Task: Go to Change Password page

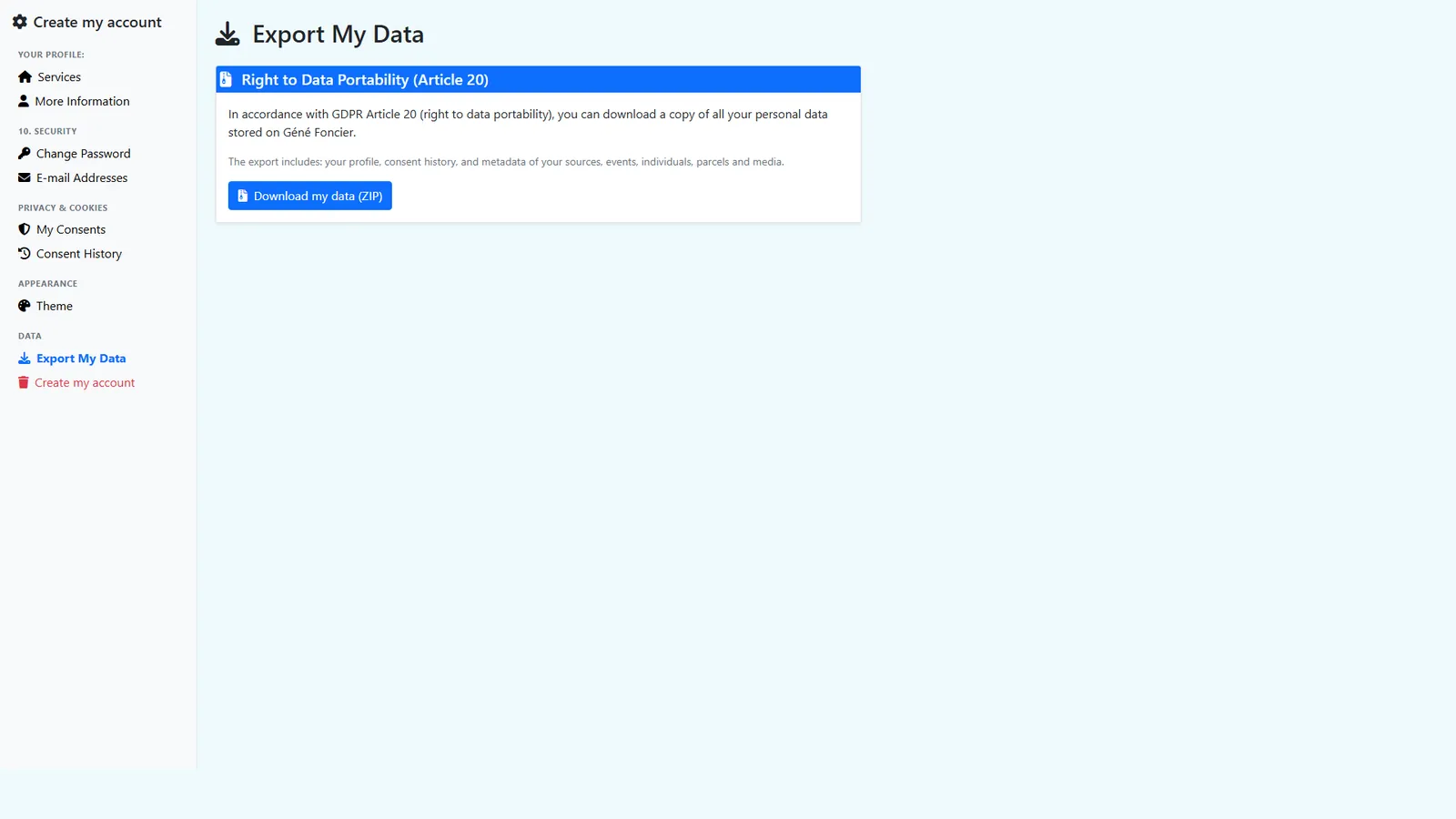Action: tap(84, 154)
